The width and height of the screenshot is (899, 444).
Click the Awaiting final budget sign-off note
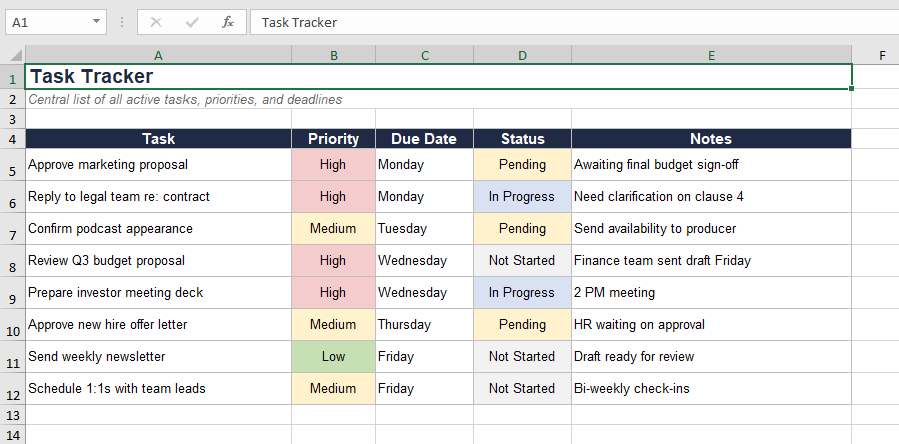[x=712, y=165]
